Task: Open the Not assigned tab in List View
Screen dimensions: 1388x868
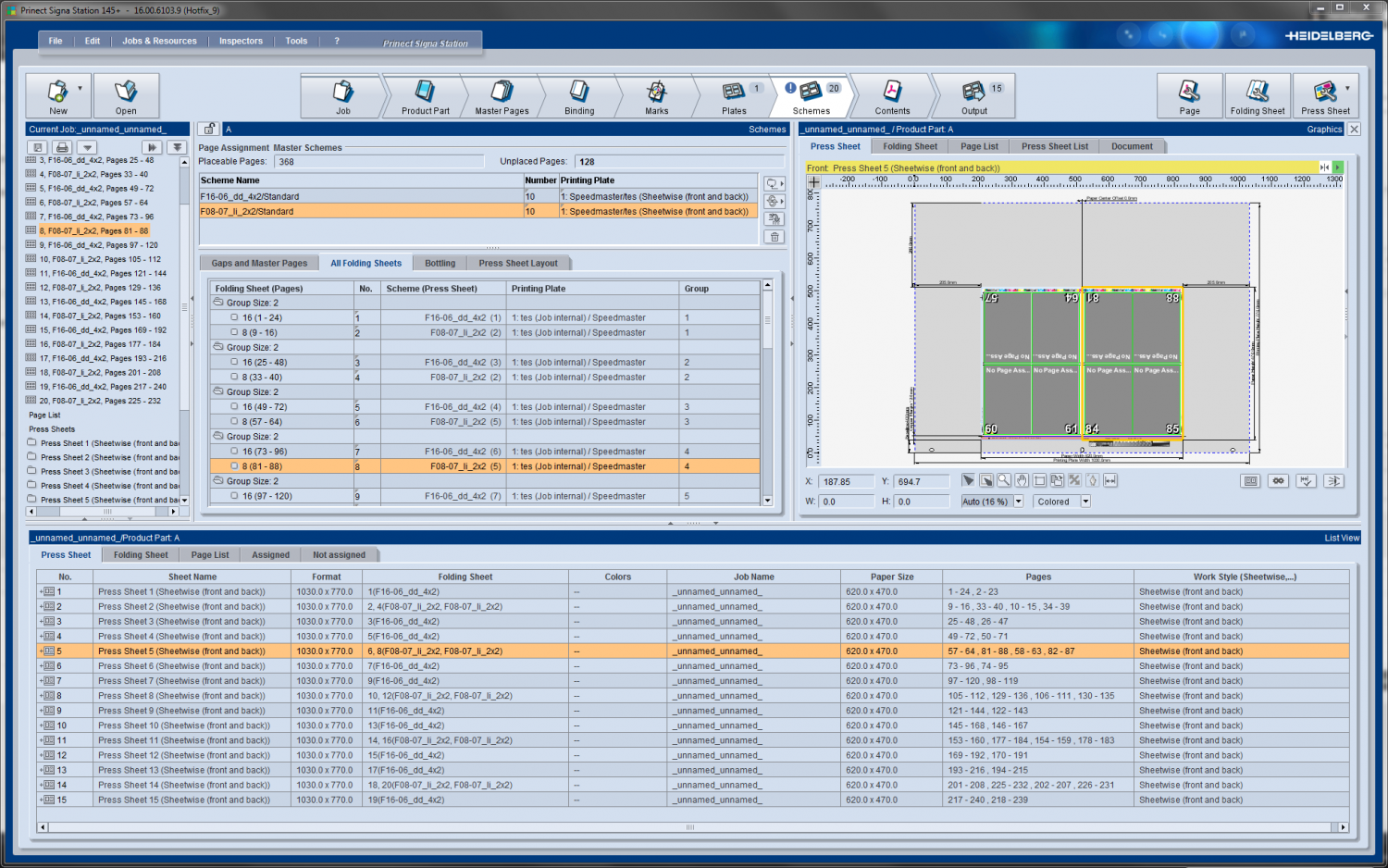Action: click(x=339, y=555)
